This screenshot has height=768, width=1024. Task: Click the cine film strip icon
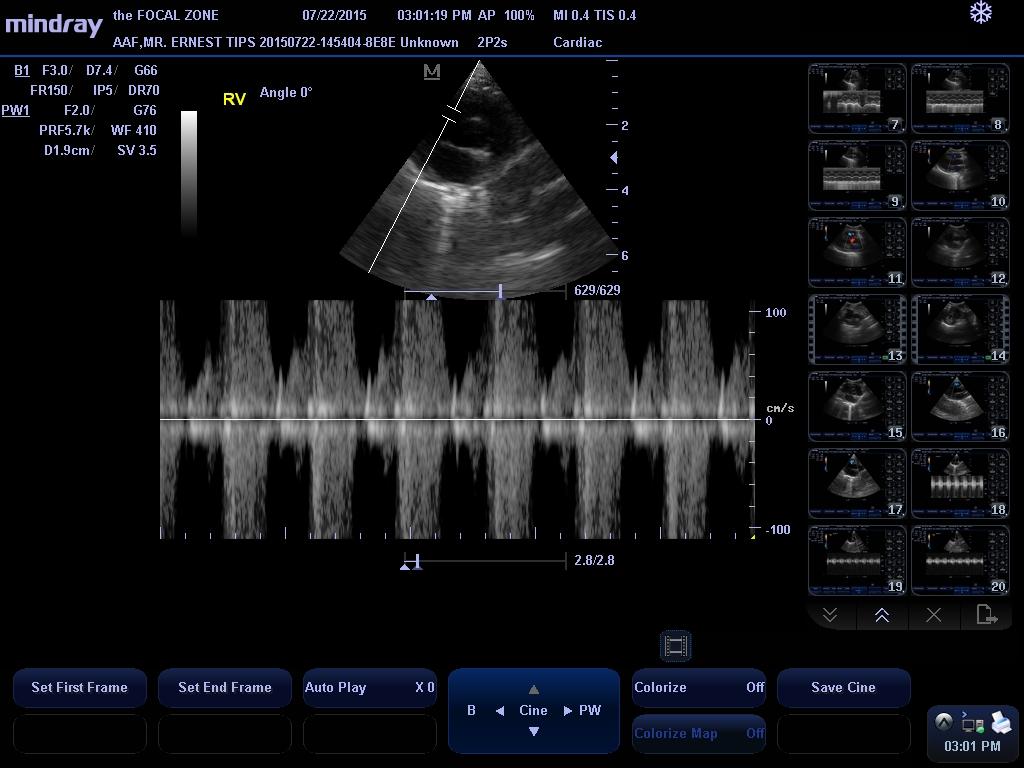tap(675, 646)
